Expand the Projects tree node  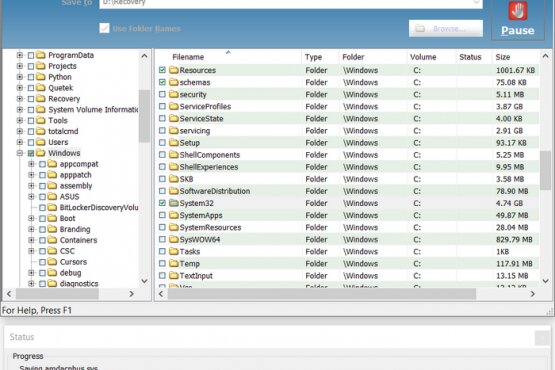[20, 66]
